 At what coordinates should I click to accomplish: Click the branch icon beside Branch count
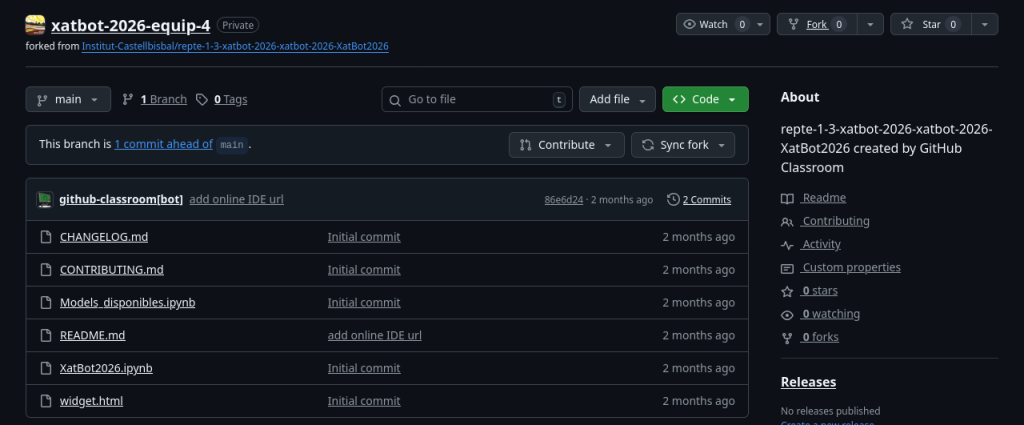pos(128,99)
